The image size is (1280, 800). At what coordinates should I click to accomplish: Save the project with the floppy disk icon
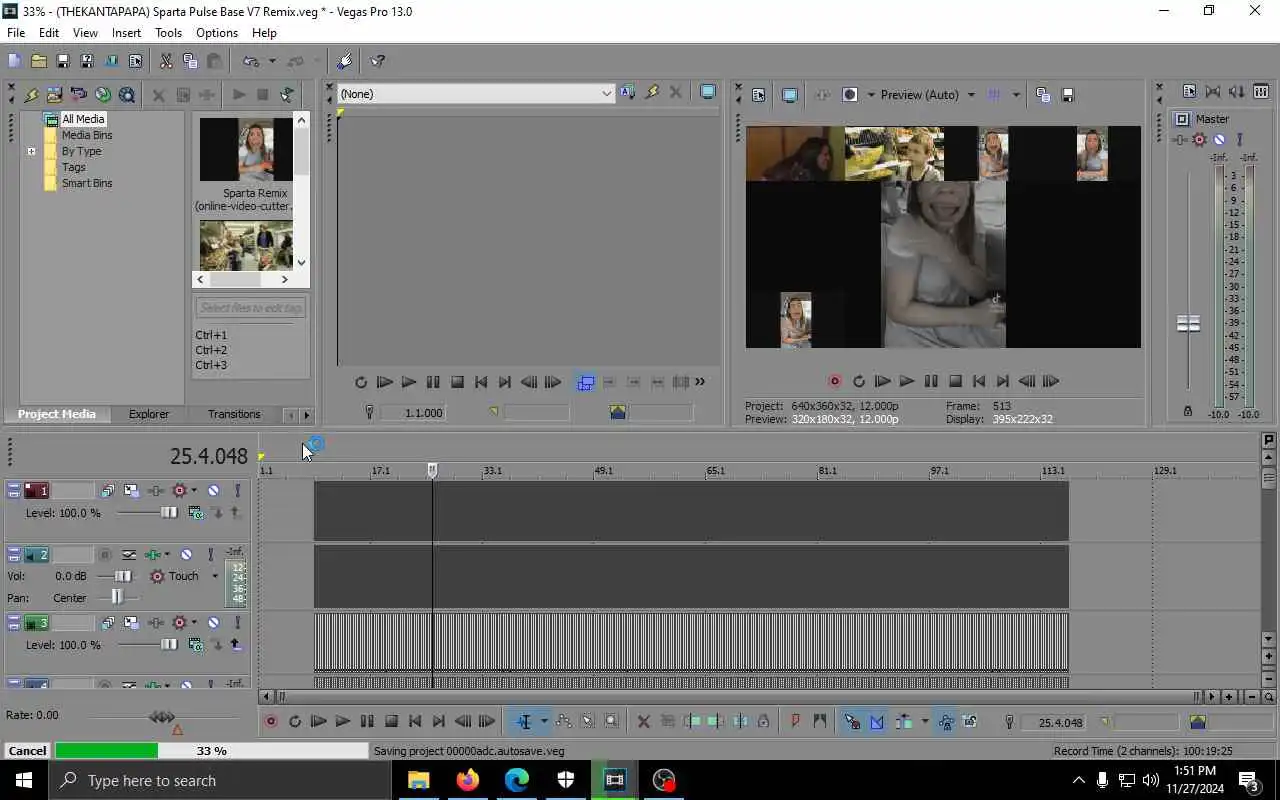coord(62,61)
